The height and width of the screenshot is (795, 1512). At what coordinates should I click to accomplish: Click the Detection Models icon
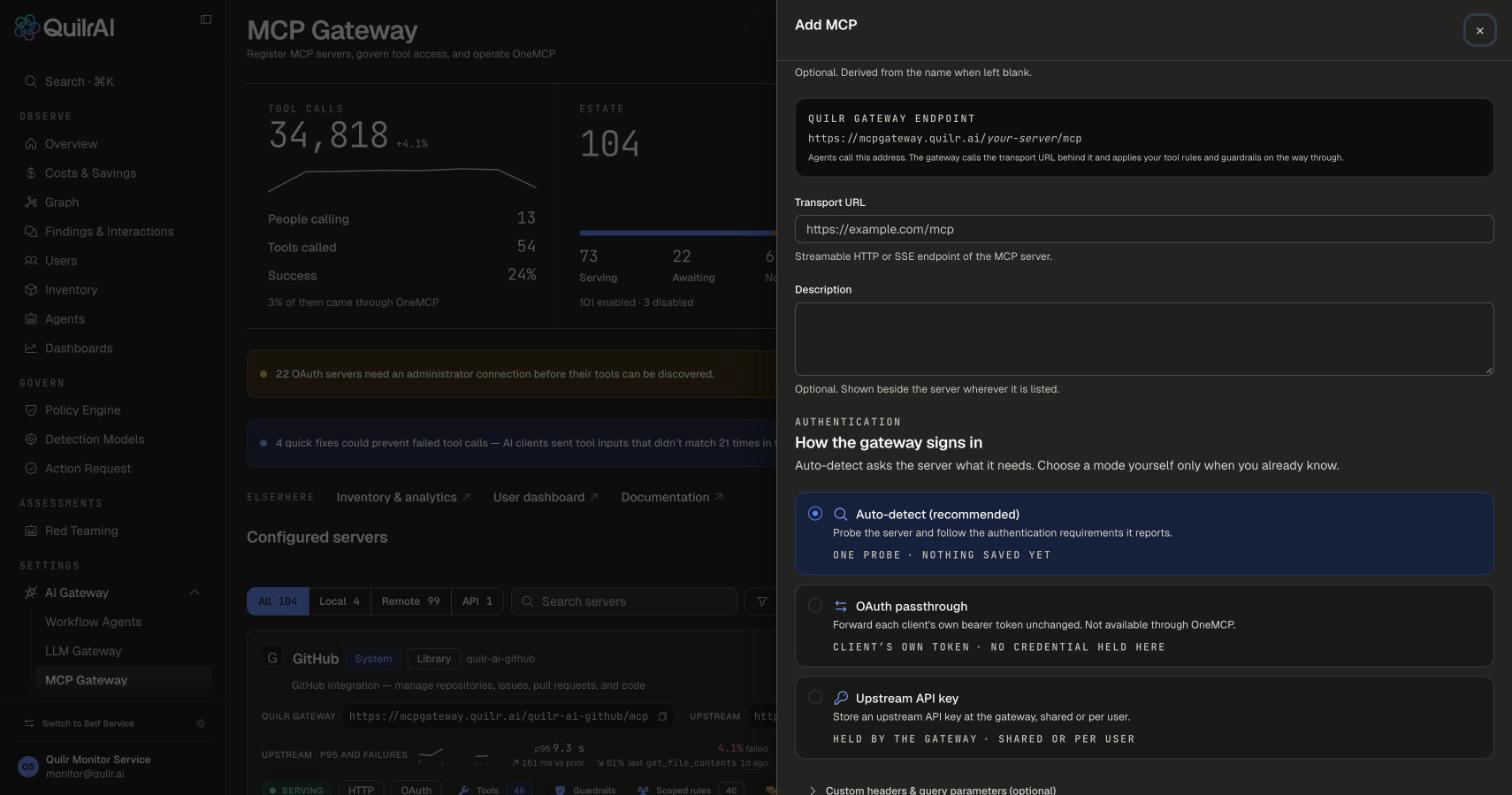[x=31, y=439]
